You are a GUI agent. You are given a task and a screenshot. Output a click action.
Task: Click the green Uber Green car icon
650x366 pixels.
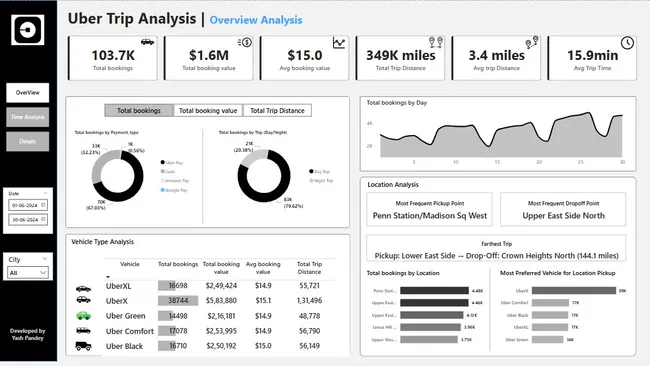[x=83, y=316]
